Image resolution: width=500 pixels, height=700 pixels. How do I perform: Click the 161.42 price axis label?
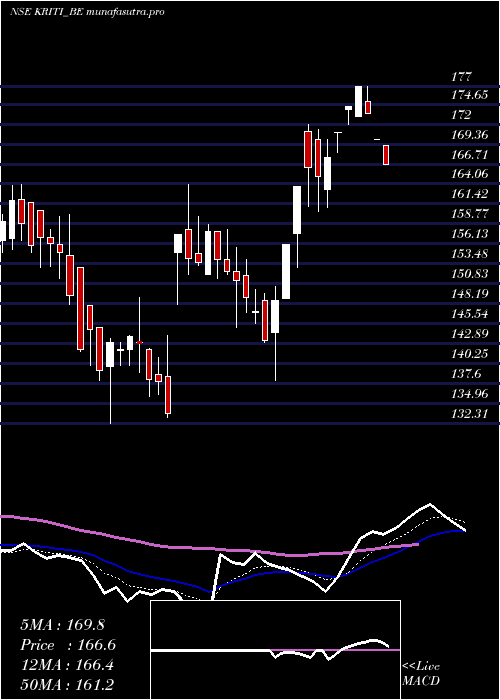click(469, 194)
